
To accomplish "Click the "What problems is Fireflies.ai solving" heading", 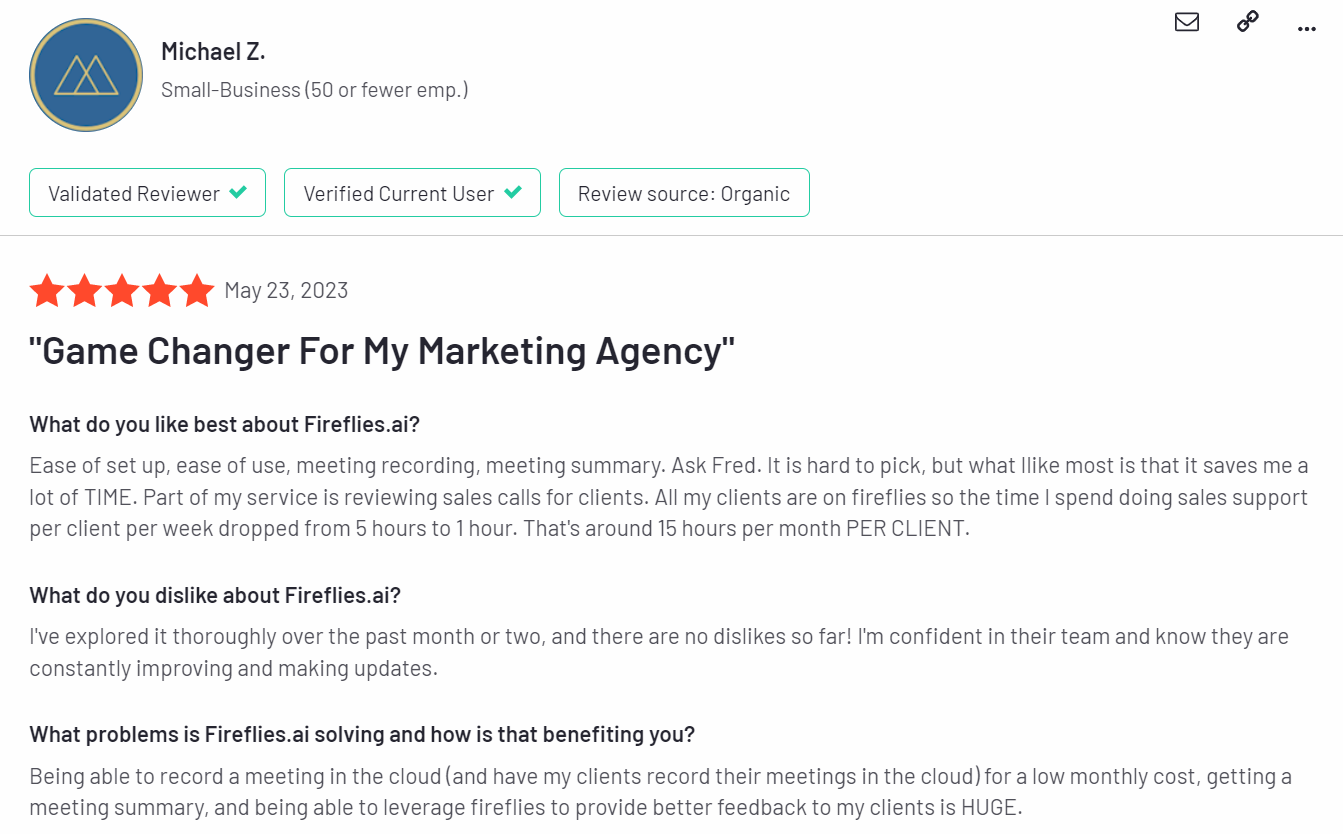I will 362,734.
